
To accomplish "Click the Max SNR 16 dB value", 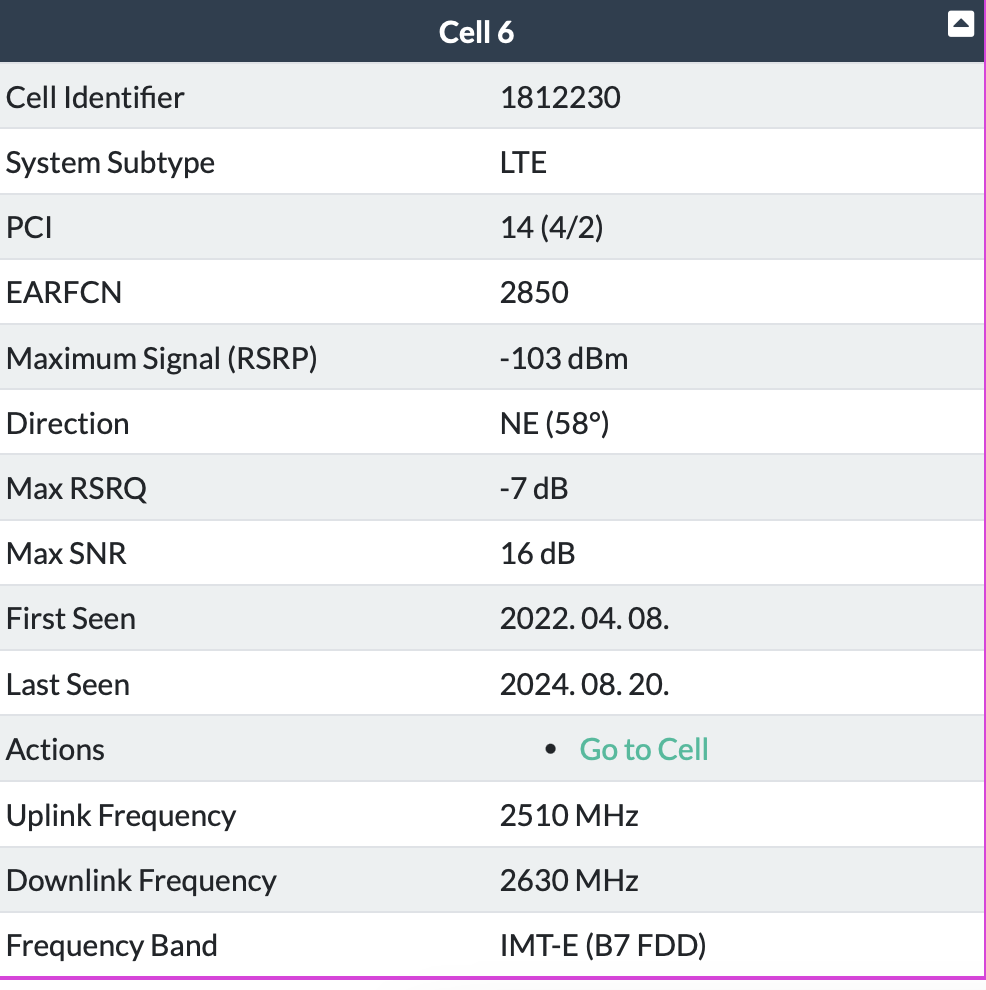I will tap(537, 554).
